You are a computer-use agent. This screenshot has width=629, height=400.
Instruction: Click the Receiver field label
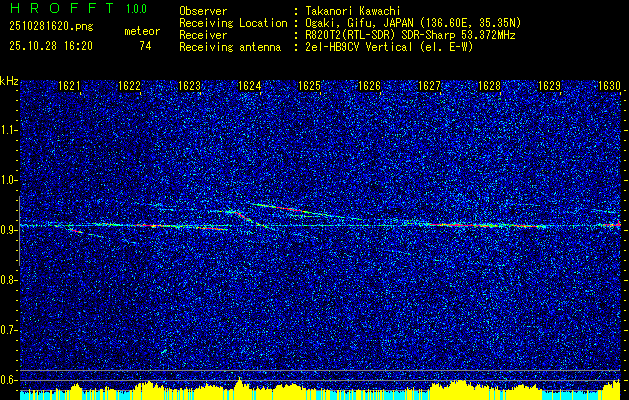click(x=203, y=35)
